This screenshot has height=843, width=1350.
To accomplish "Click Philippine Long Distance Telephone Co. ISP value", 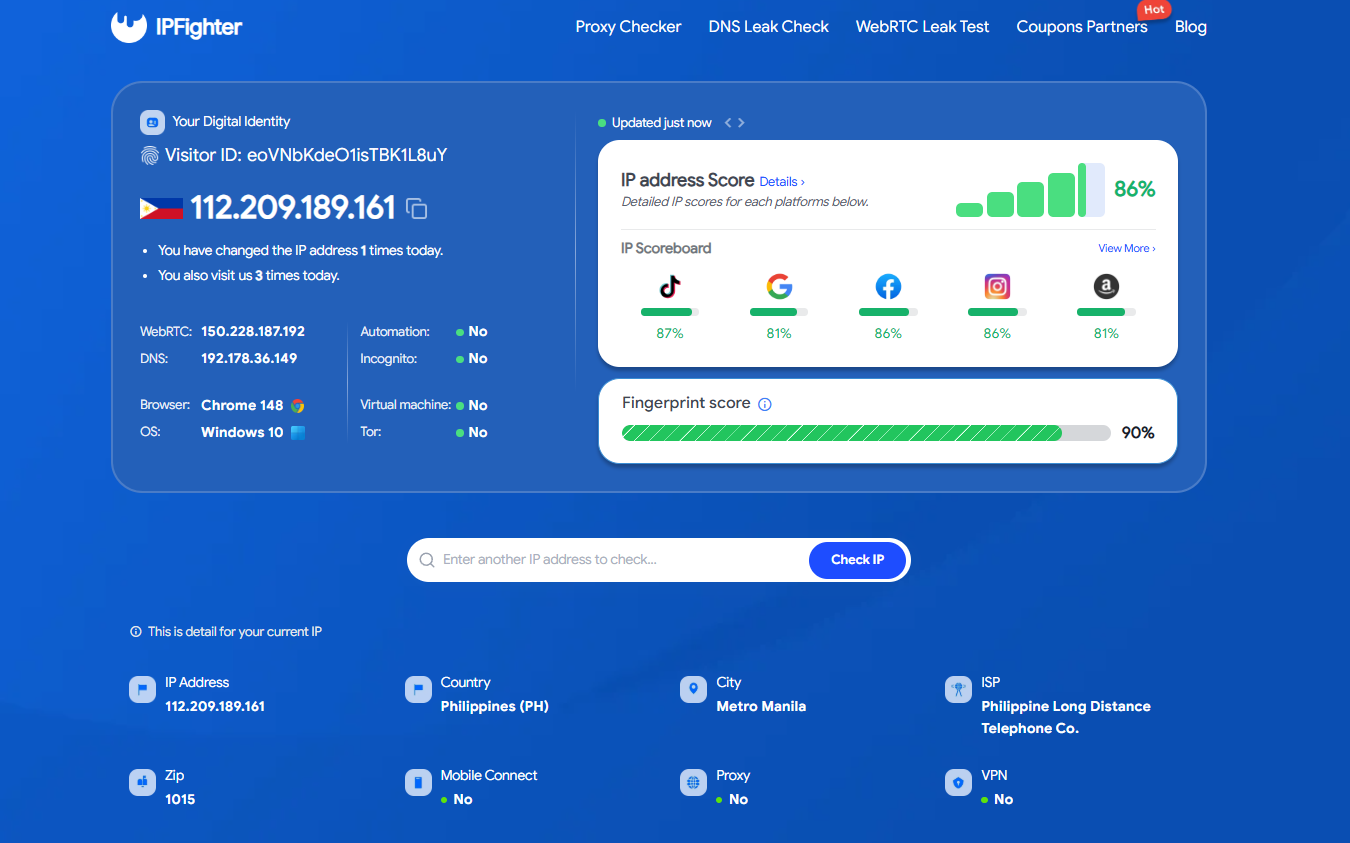I will coord(1066,717).
